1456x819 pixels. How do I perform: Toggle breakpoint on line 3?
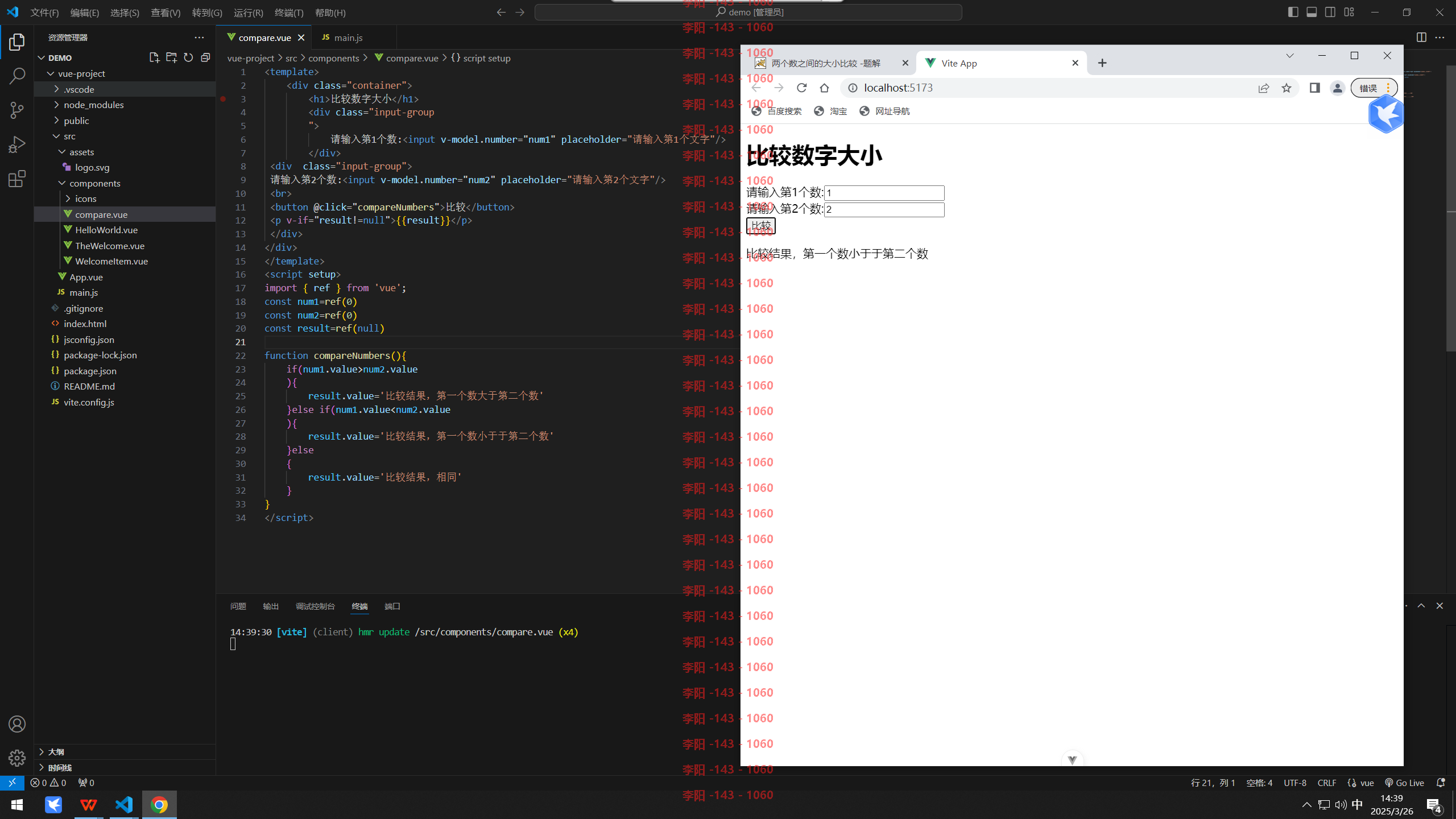tap(223, 99)
